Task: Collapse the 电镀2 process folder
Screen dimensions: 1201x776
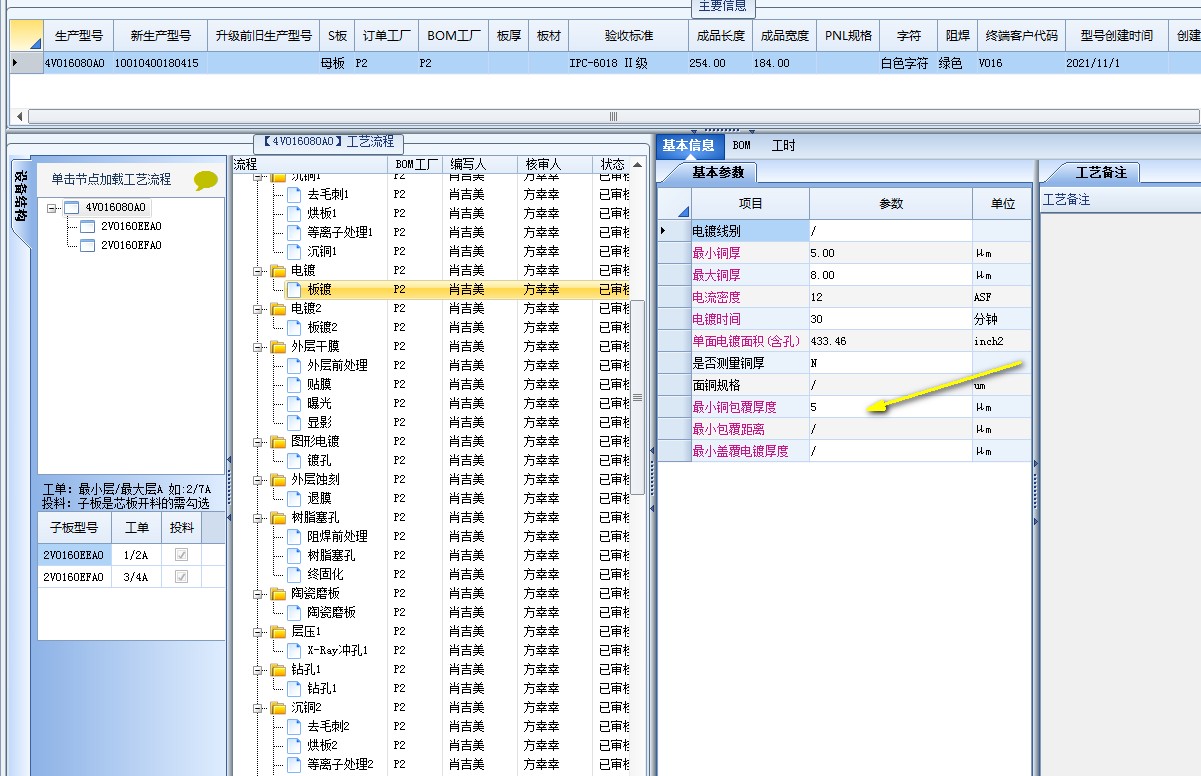Action: 260,309
